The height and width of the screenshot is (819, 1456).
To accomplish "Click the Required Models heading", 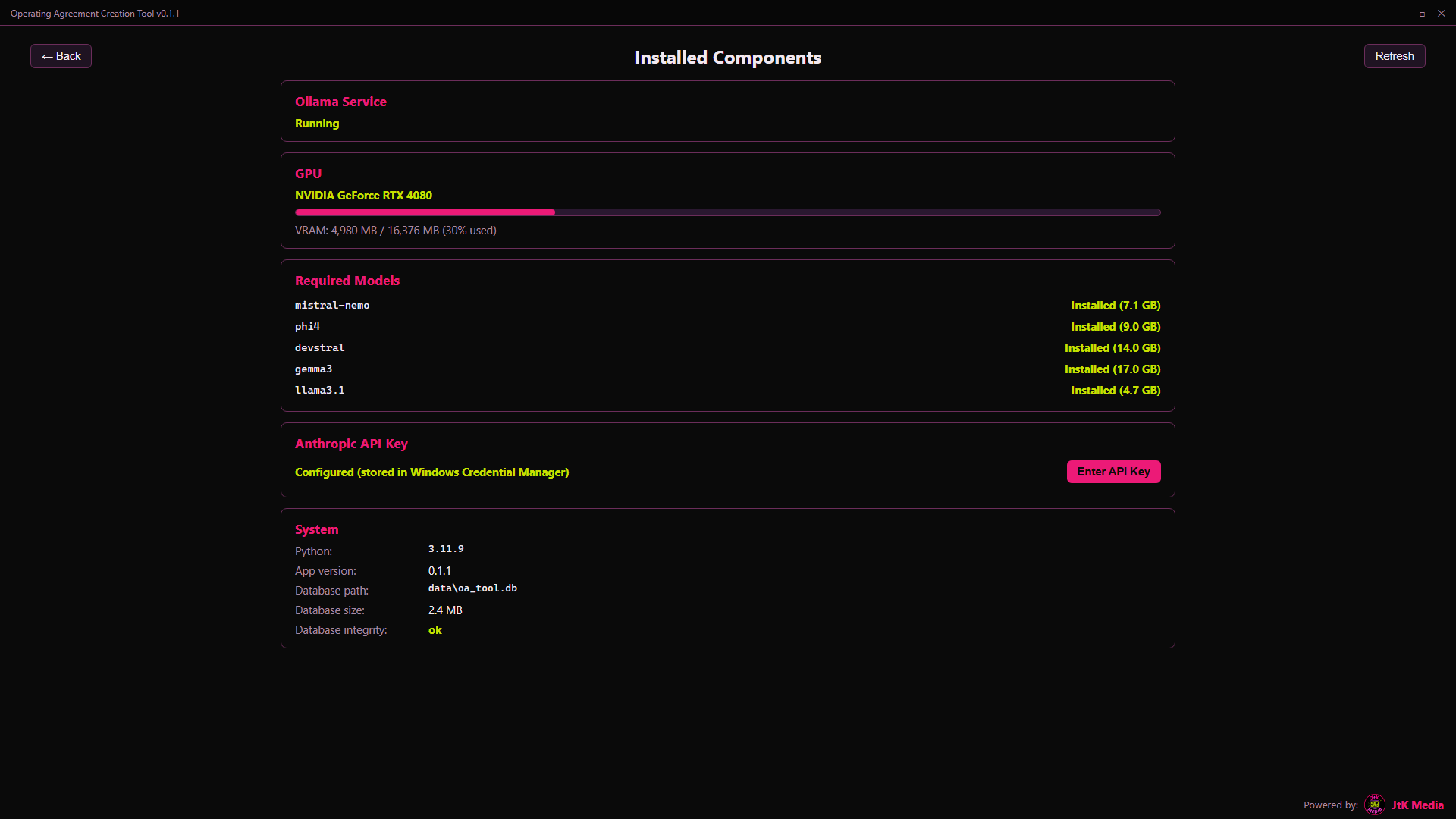I will tap(347, 281).
